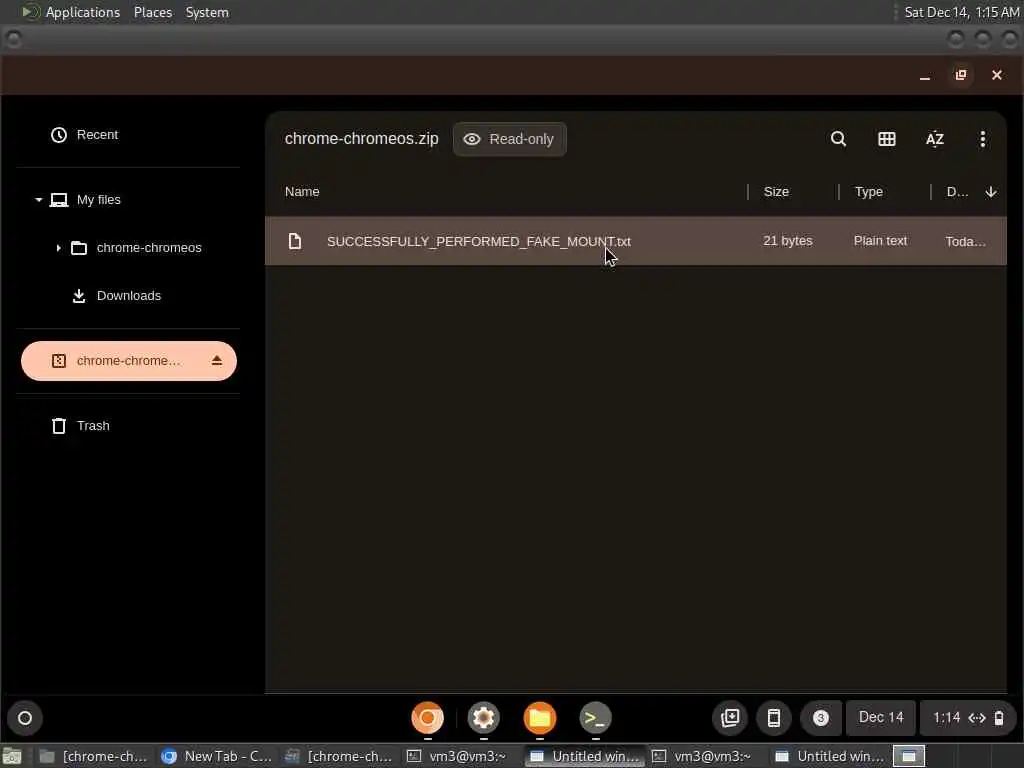Open status tray showing 1:14
The image size is (1024, 768).
click(967, 718)
